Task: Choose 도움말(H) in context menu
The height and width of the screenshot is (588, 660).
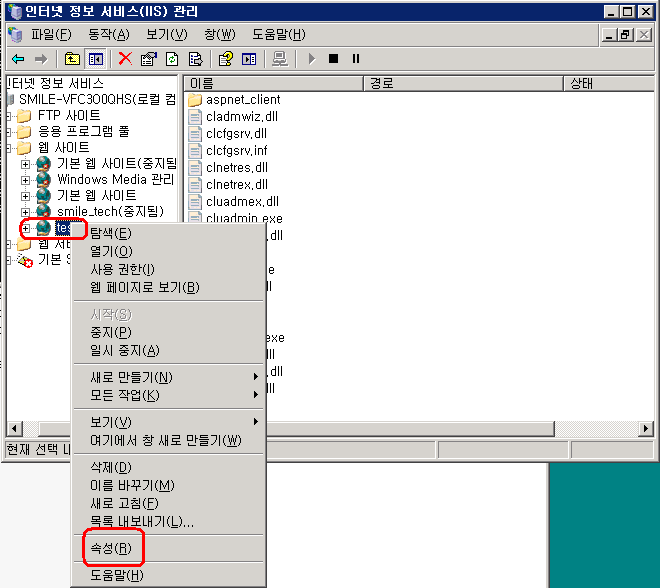Action: 168,575
